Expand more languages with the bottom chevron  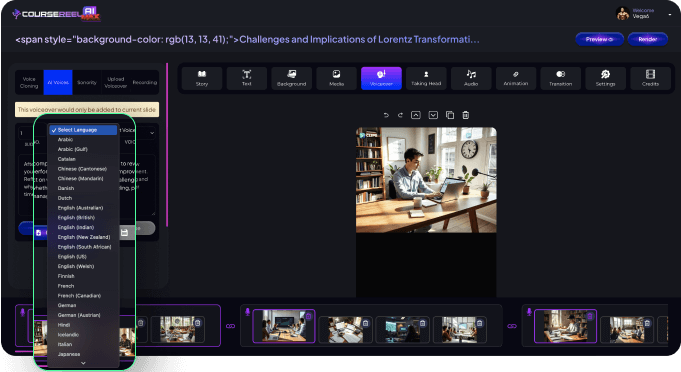(x=83, y=363)
